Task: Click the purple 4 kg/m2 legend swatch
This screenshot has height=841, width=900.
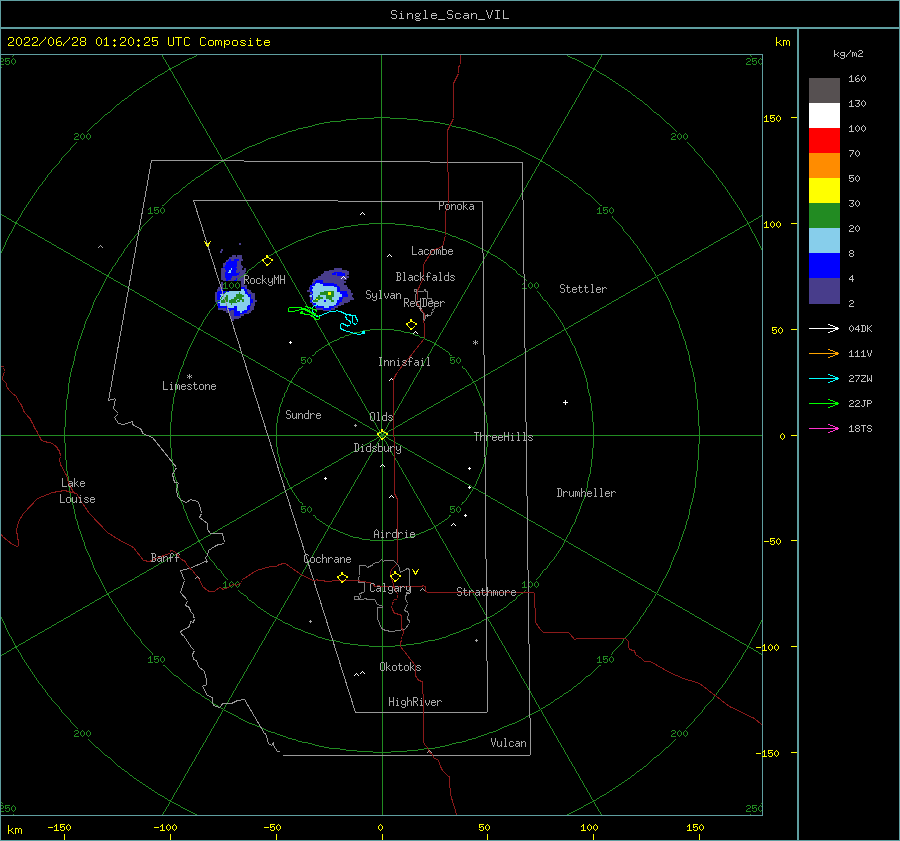Action: pyautogui.click(x=824, y=290)
